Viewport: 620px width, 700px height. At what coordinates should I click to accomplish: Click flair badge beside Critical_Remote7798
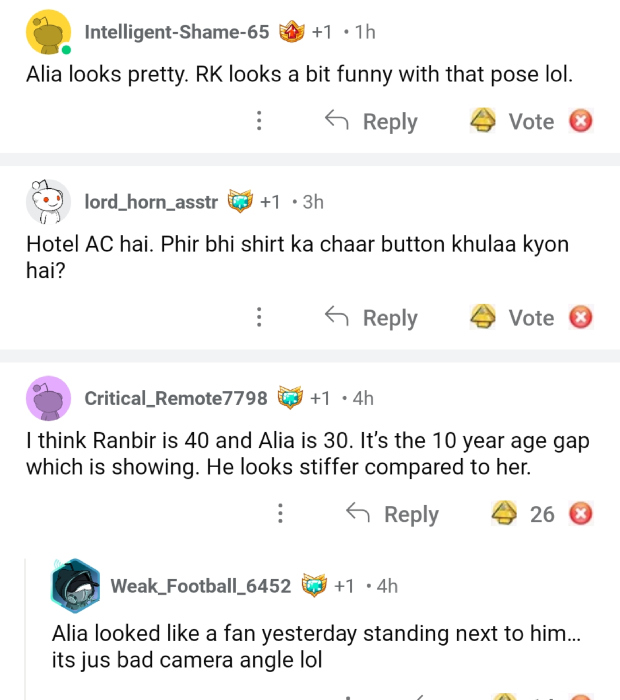pyautogui.click(x=290, y=398)
